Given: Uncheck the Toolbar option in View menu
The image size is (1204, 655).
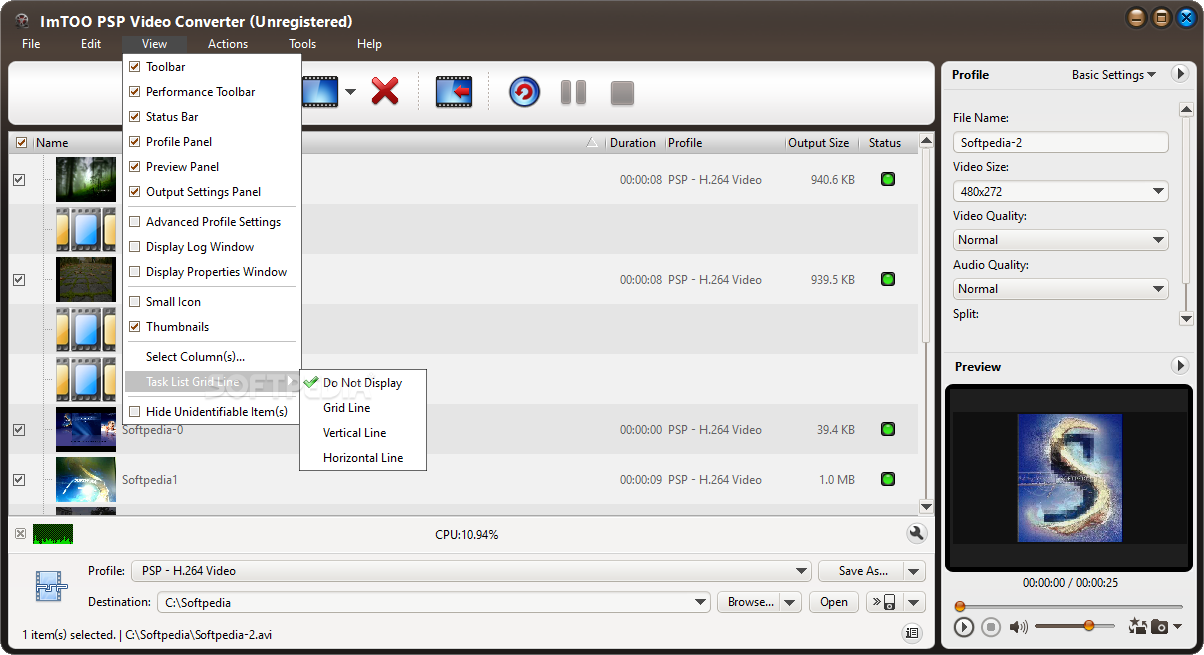Looking at the screenshot, I should (135, 67).
